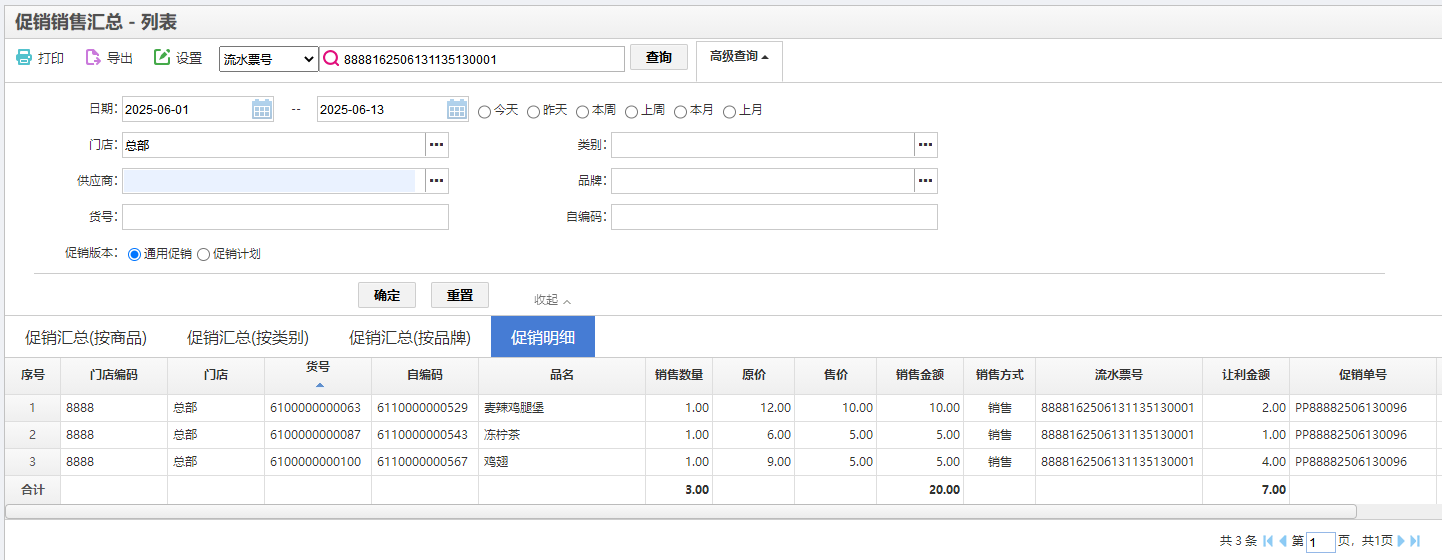The image size is (1442, 560).
Task: Select the 促销计划 radio option
Action: [204, 255]
